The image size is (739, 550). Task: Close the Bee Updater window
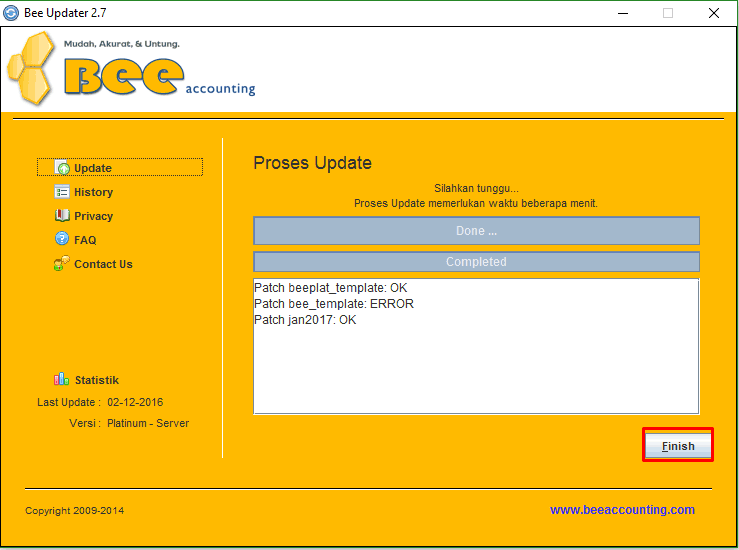coord(714,13)
